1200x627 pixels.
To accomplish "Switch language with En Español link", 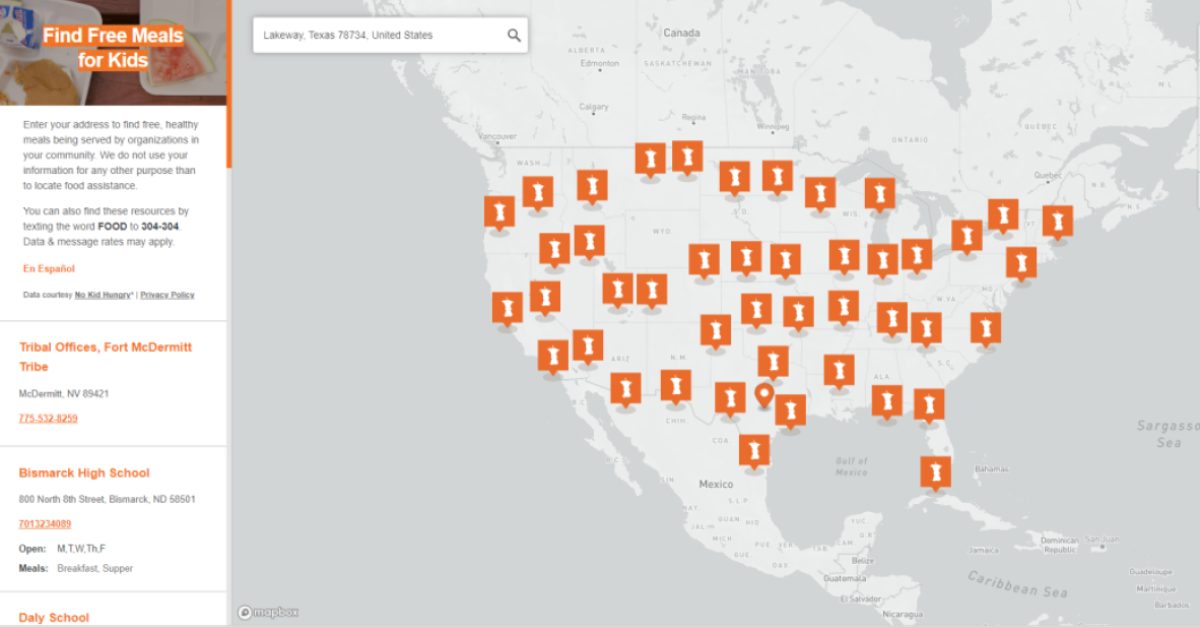I will 49,268.
